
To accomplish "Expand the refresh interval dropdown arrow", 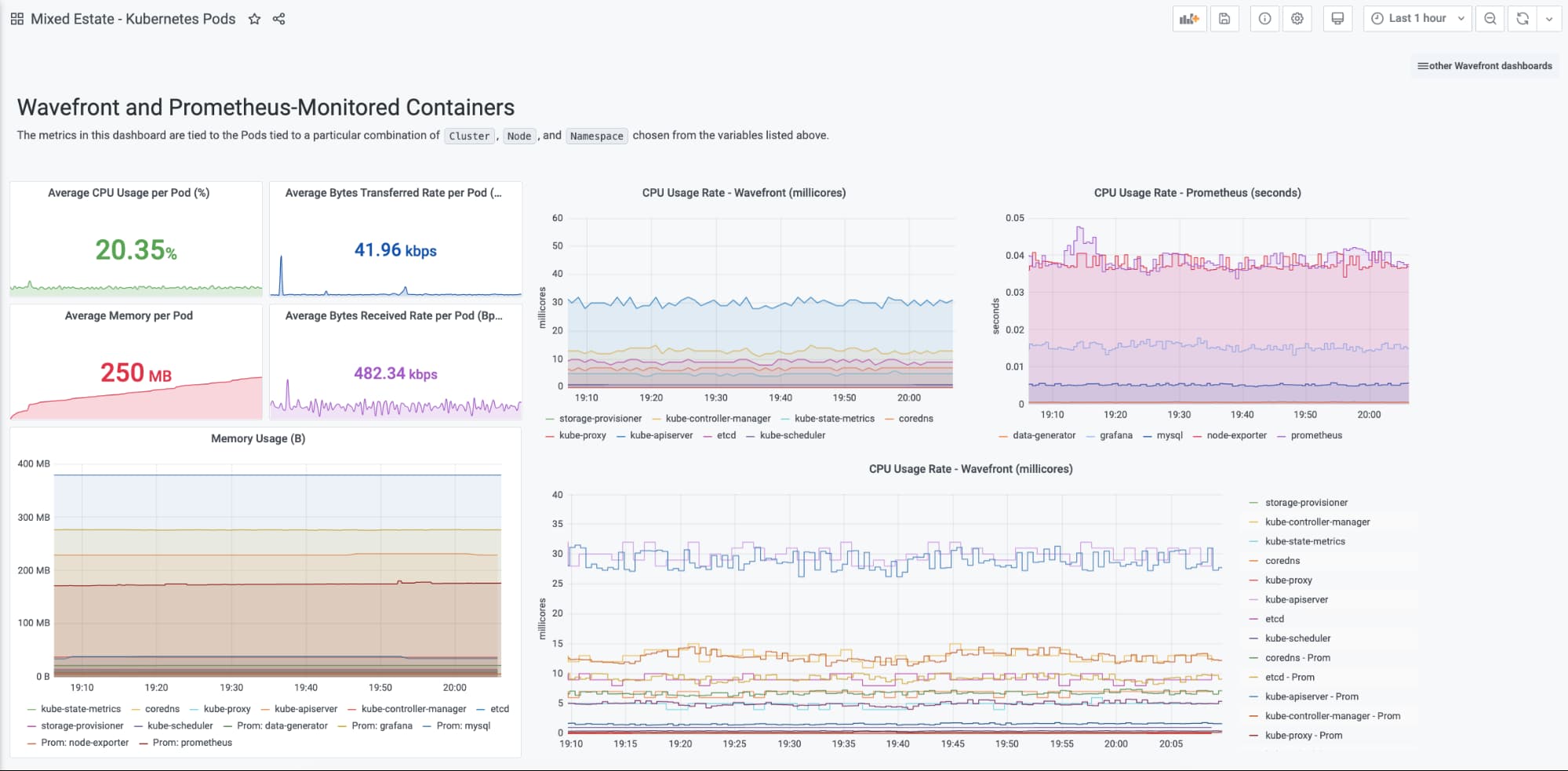I will [1549, 19].
